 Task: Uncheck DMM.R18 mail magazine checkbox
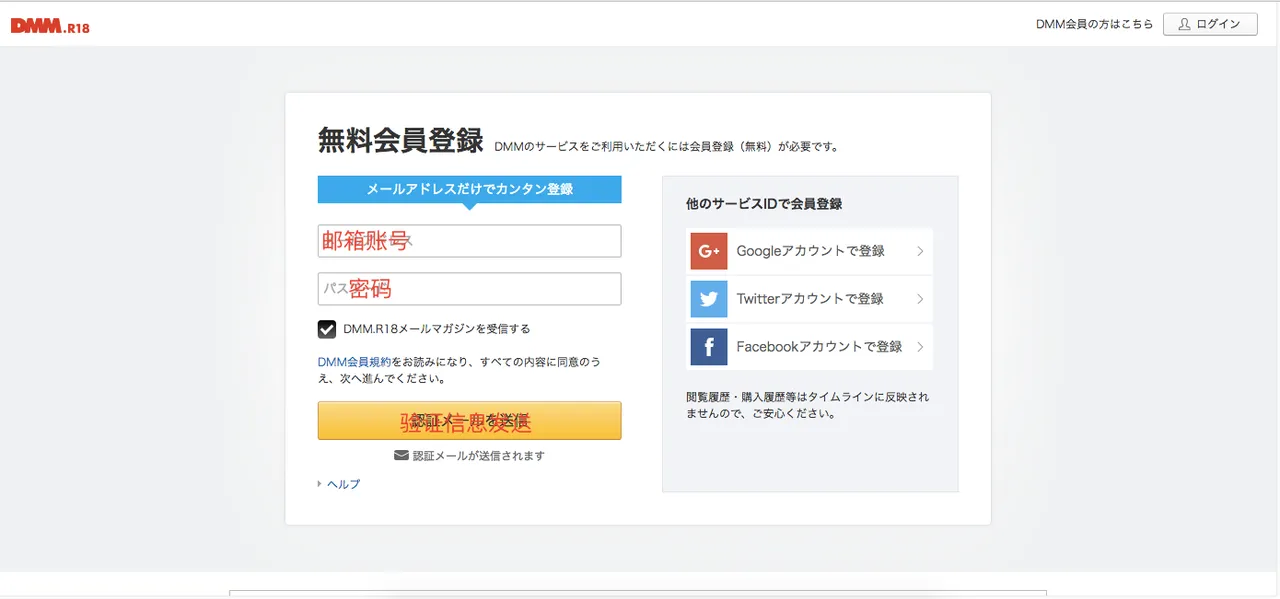tap(327, 329)
